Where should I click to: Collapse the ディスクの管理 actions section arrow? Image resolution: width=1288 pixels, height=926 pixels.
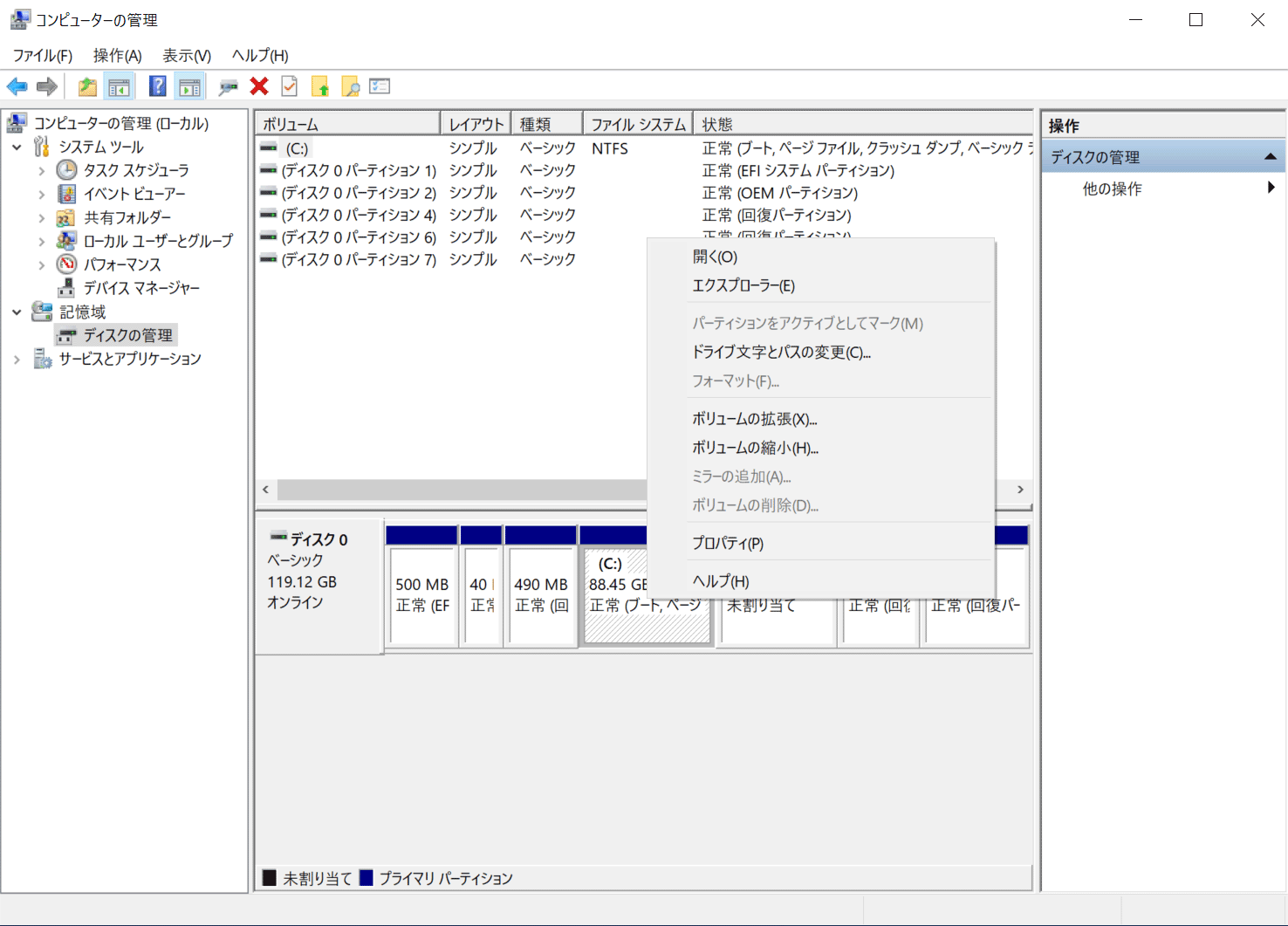tap(1270, 157)
